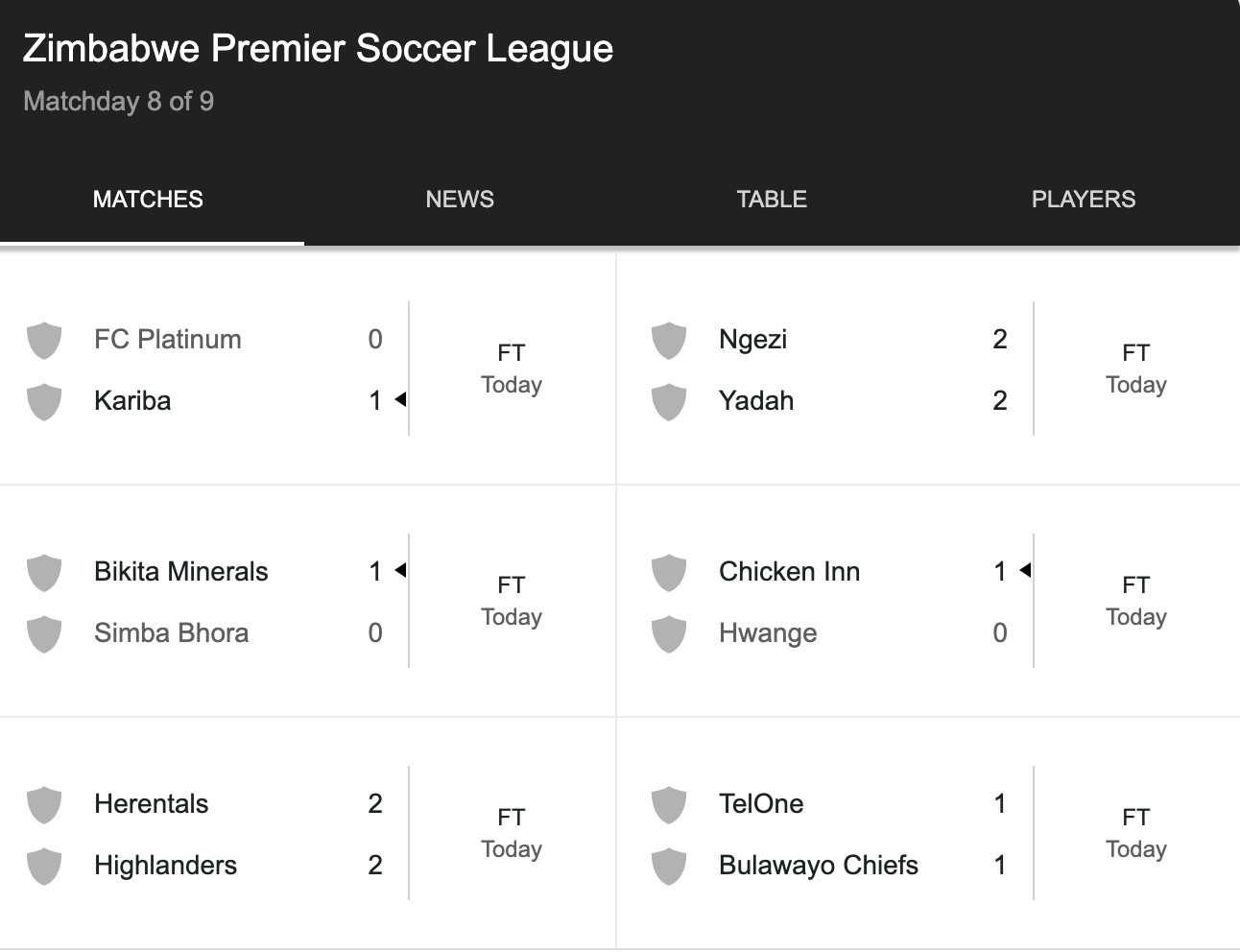
Task: Click the winner arrow beside Kariba's score
Action: point(400,401)
